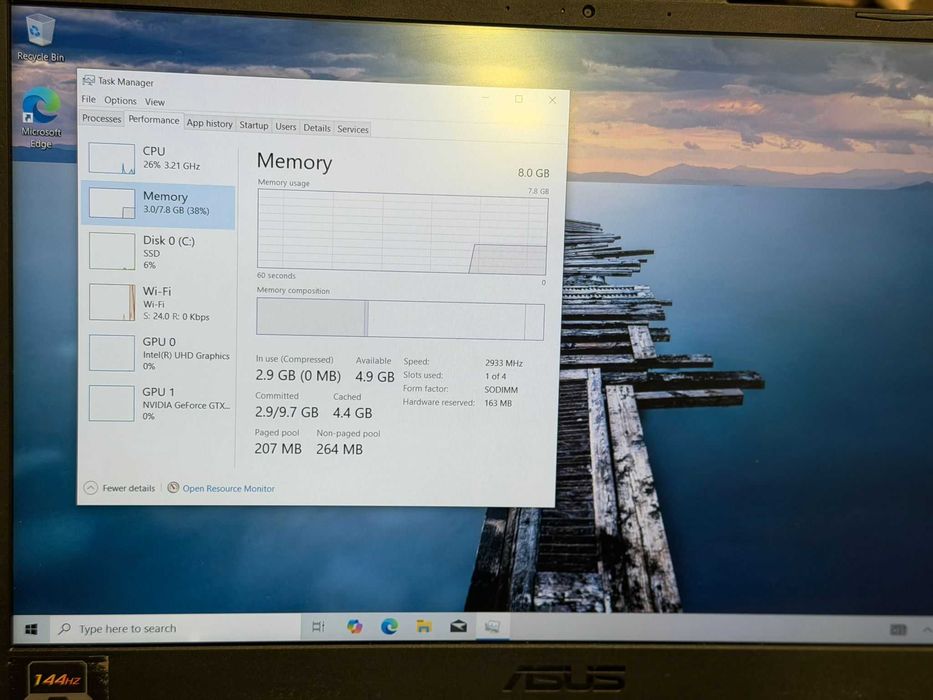The image size is (933, 700).
Task: Click the taskbar search box
Action: (x=176, y=629)
